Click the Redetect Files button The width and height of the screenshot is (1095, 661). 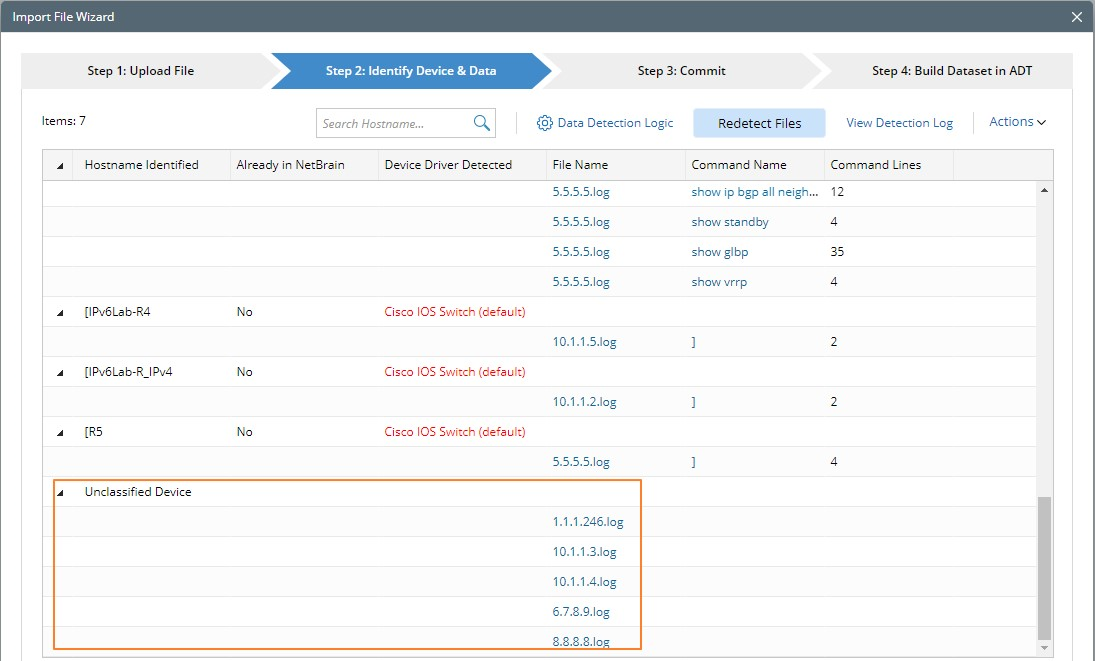click(x=759, y=123)
